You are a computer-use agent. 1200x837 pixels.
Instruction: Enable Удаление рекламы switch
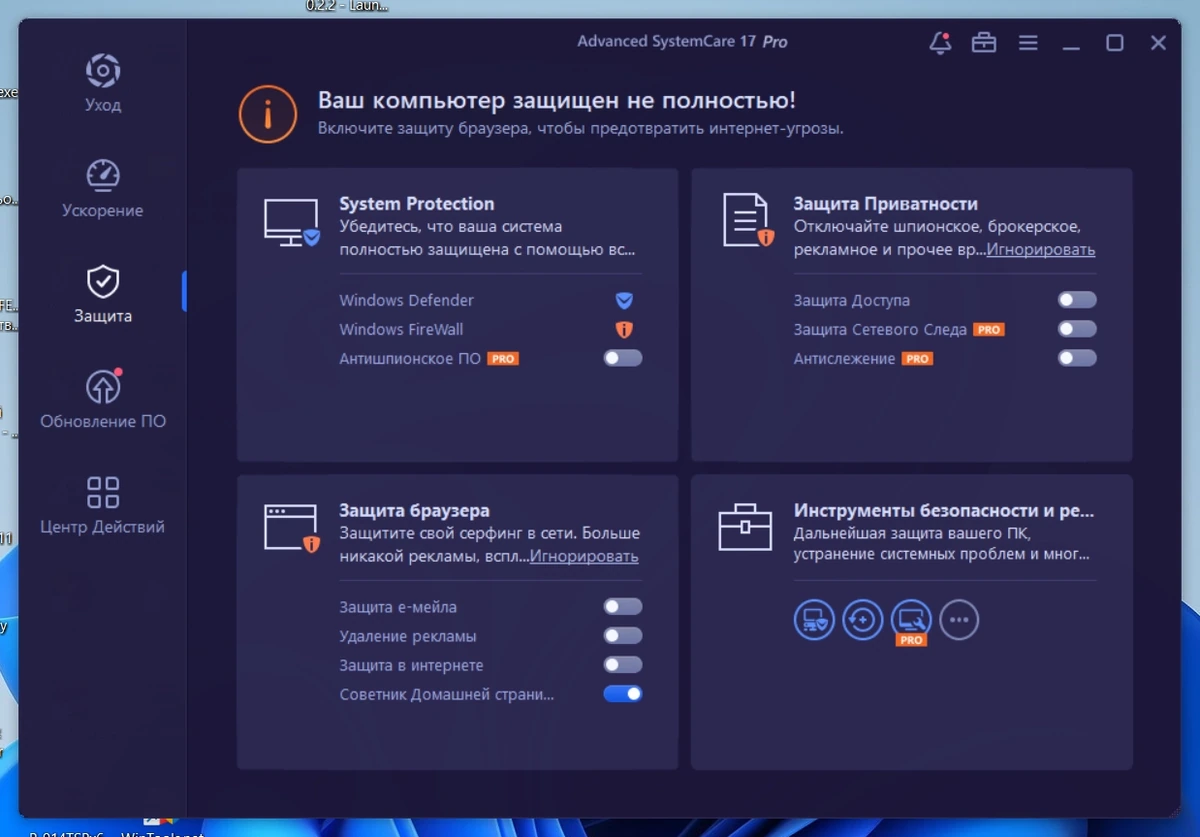click(x=623, y=636)
